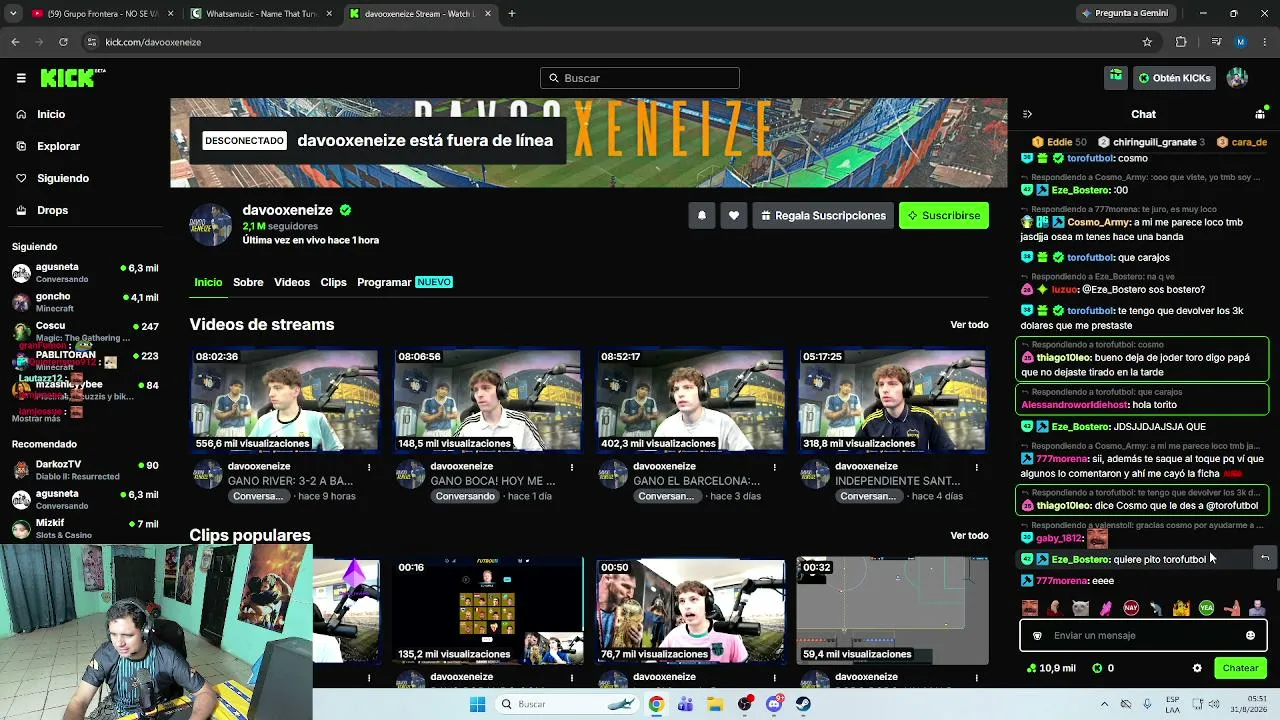Open the 08:02:36 GANO RIVER video thumbnail
1280x720 pixels.
285,400
